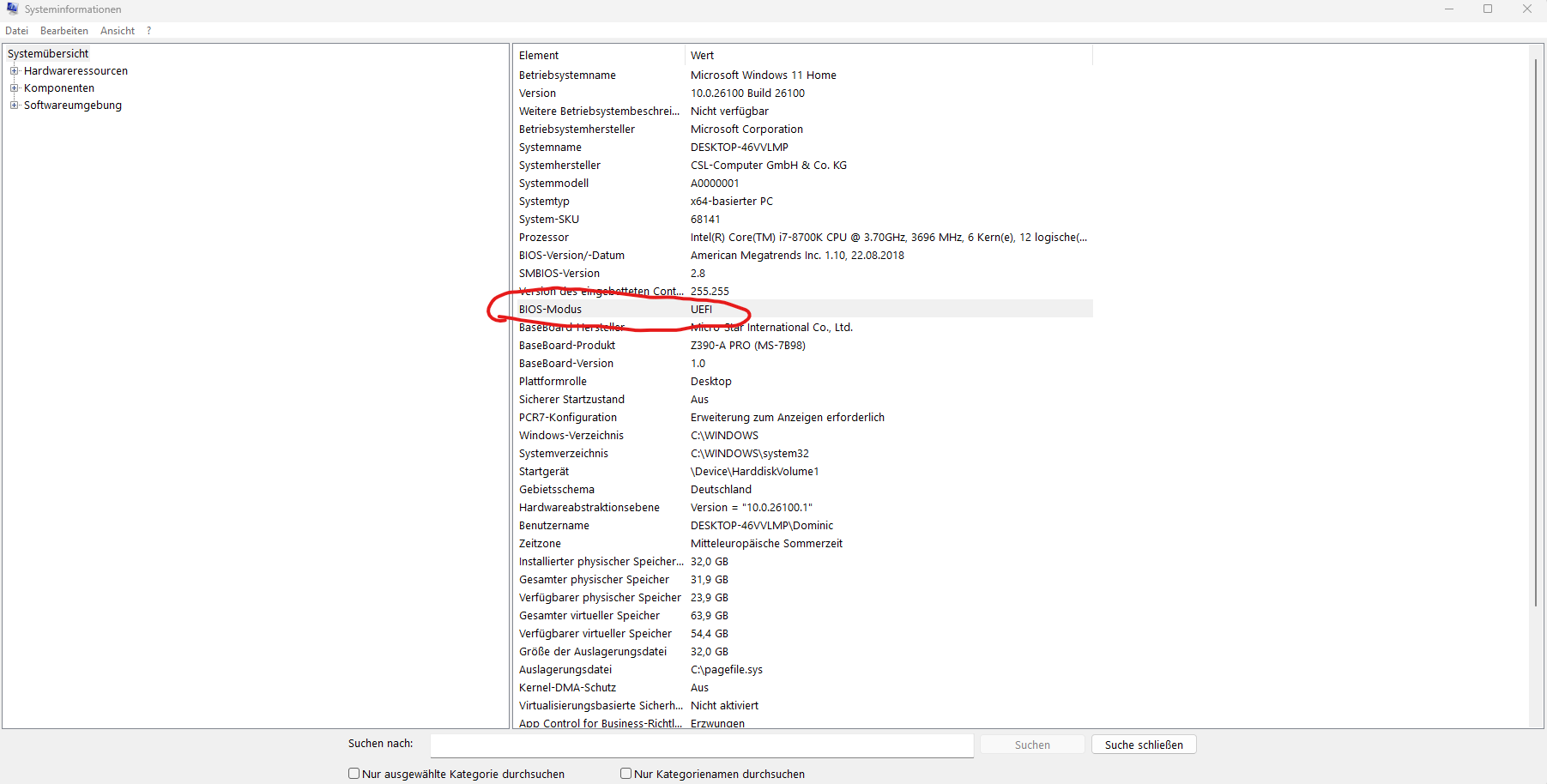This screenshot has width=1547, height=784.
Task: Select the System-SKU row
Action: pyautogui.click(x=803, y=220)
